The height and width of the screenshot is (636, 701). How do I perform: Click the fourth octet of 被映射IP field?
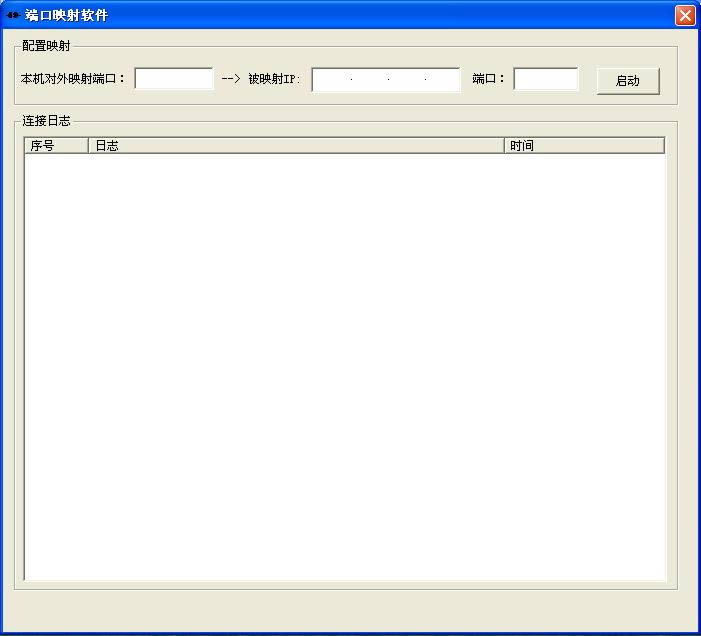[x=442, y=80]
